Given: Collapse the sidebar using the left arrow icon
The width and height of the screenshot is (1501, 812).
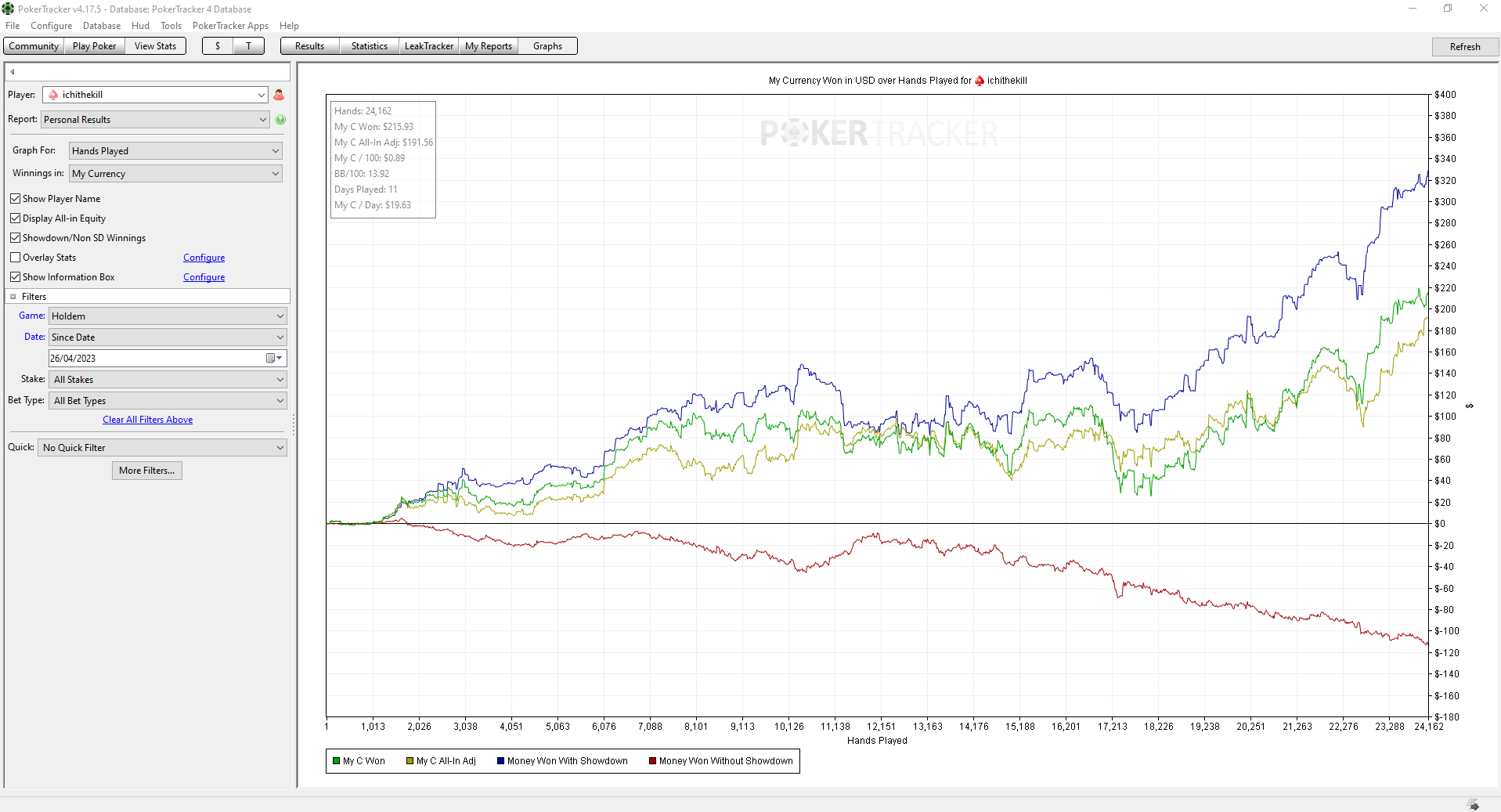Looking at the screenshot, I should coord(13,72).
